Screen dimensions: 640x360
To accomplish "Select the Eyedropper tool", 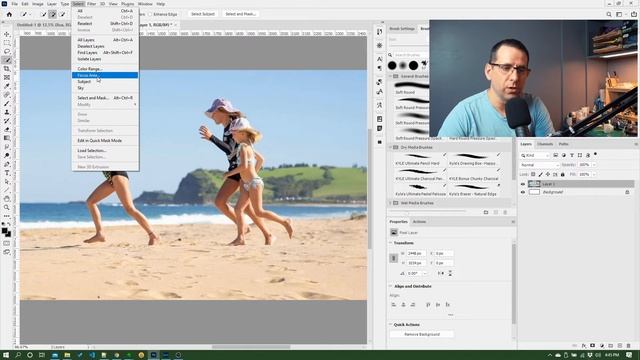I will 7,86.
